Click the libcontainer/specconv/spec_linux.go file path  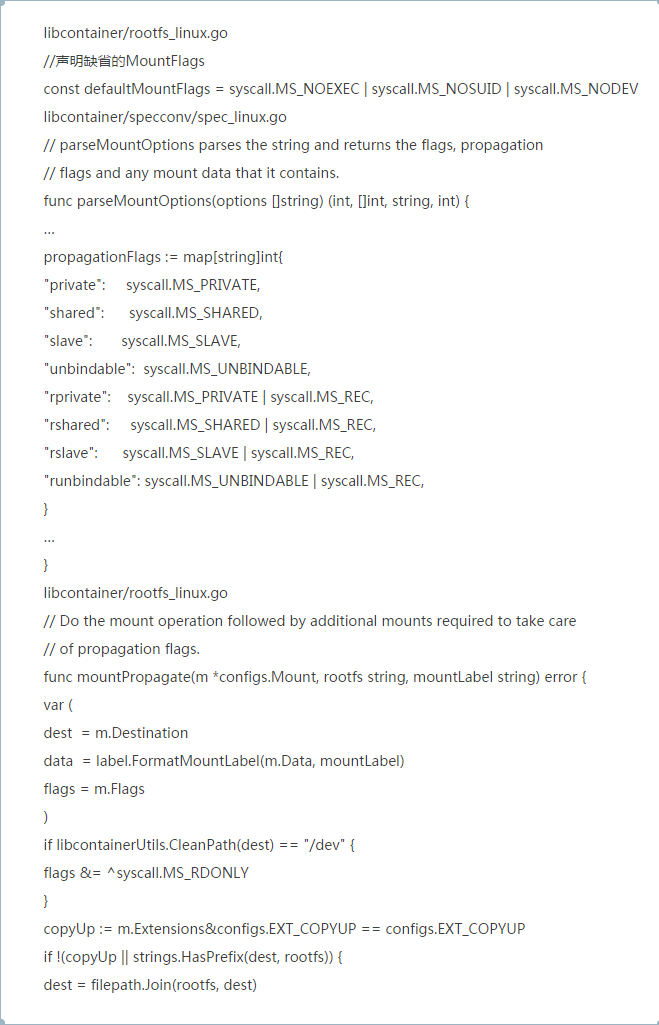tap(165, 117)
